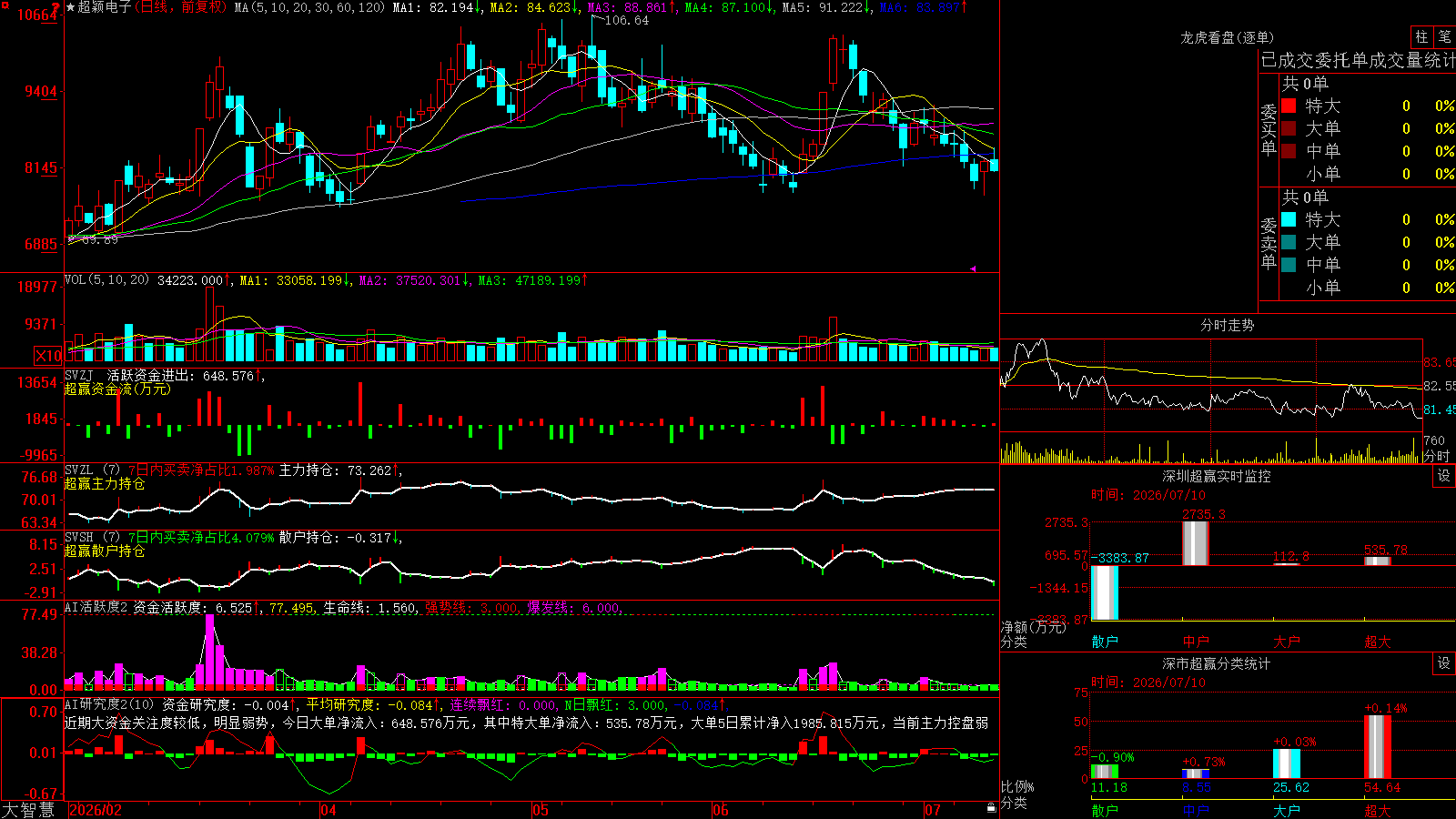The image size is (1456, 819).
Task: Click the teal 大单 swatch under 委卖单
Action: point(1289,242)
